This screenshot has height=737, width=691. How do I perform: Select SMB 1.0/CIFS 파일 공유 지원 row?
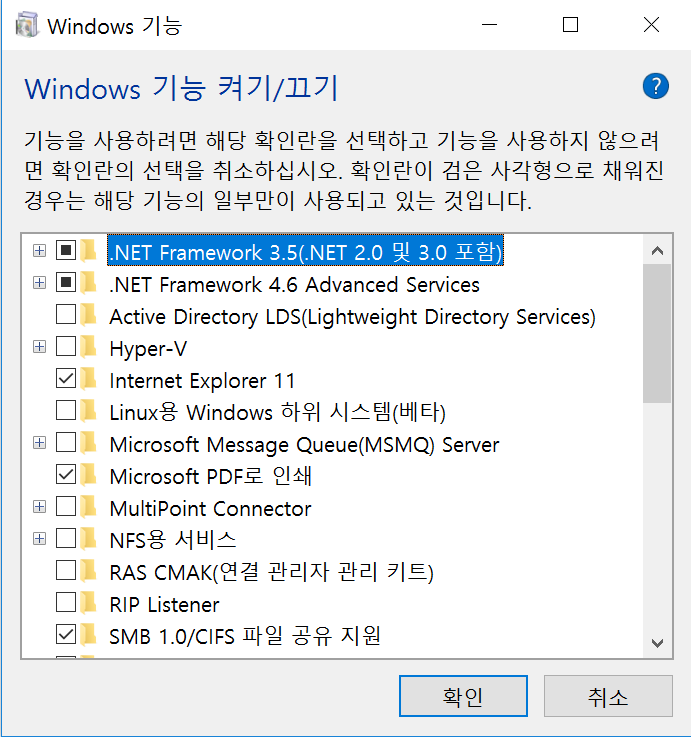coord(245,636)
